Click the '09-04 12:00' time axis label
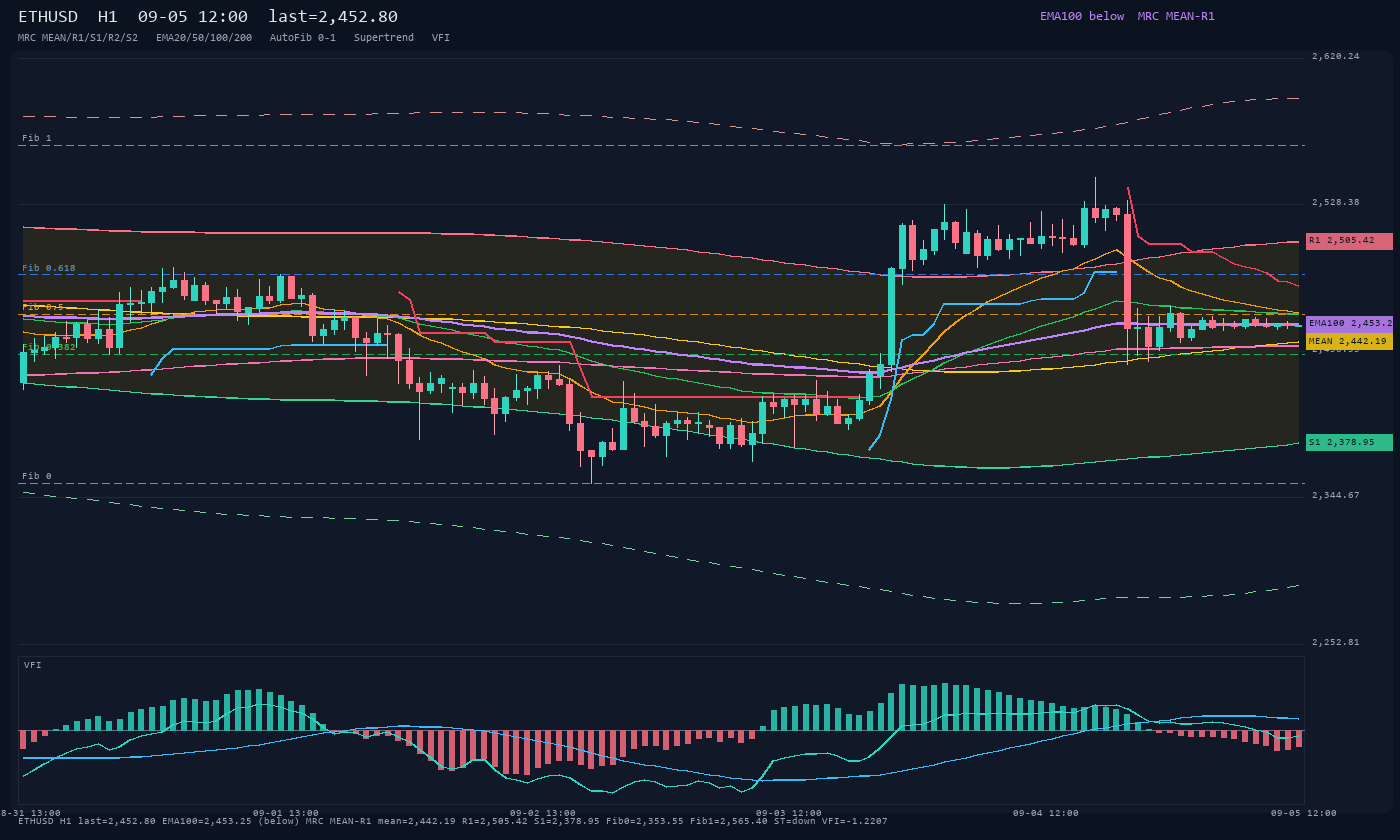The height and width of the screenshot is (840, 1400). [1046, 813]
